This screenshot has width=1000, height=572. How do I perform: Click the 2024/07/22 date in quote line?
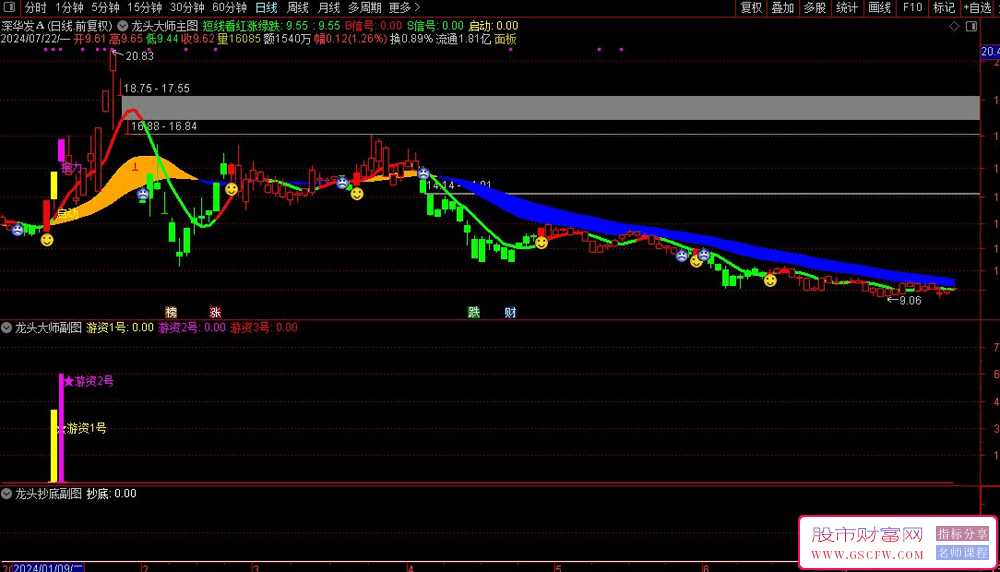(x=31, y=39)
